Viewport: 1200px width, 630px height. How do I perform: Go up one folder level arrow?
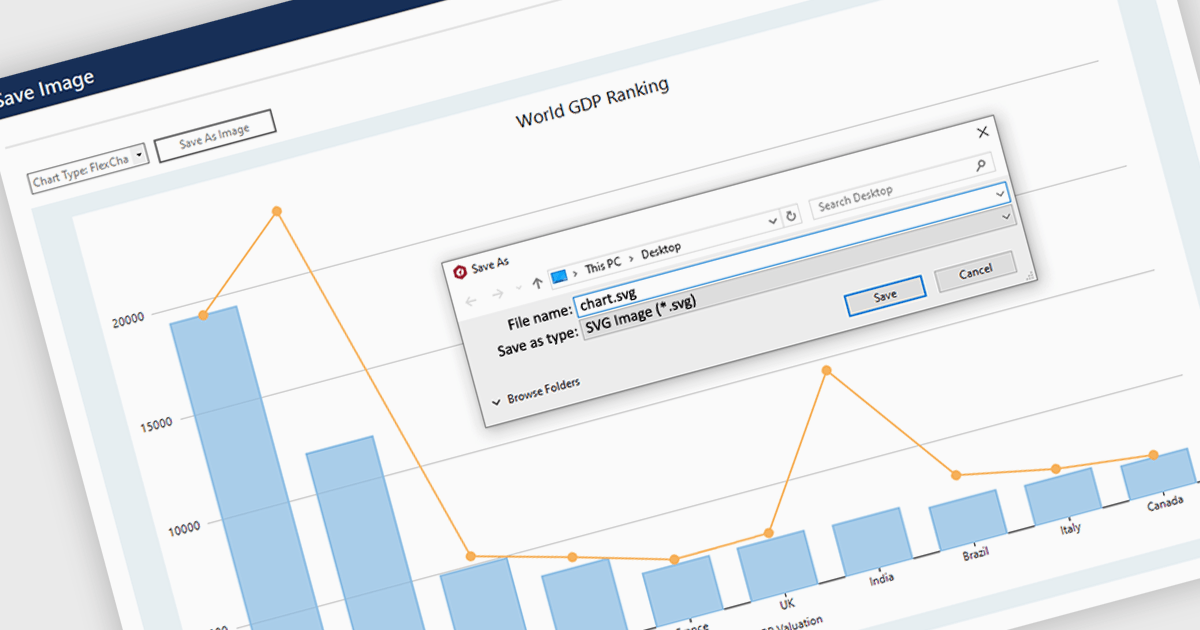tap(538, 284)
